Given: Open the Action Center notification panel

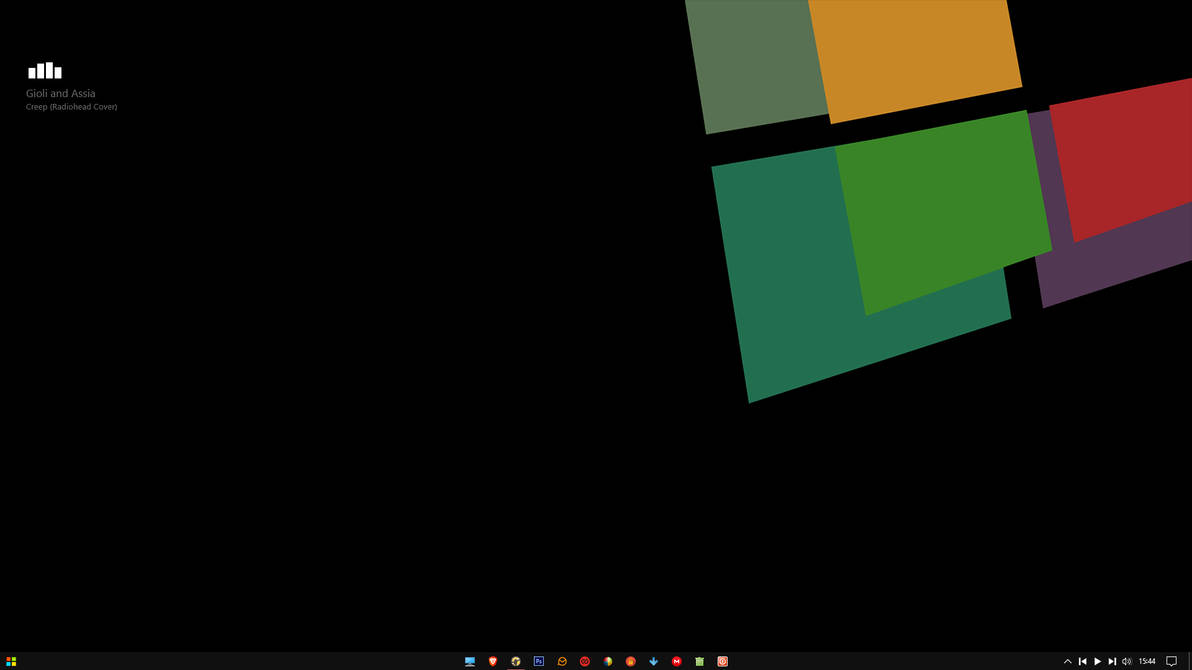Looking at the screenshot, I should (x=1171, y=661).
